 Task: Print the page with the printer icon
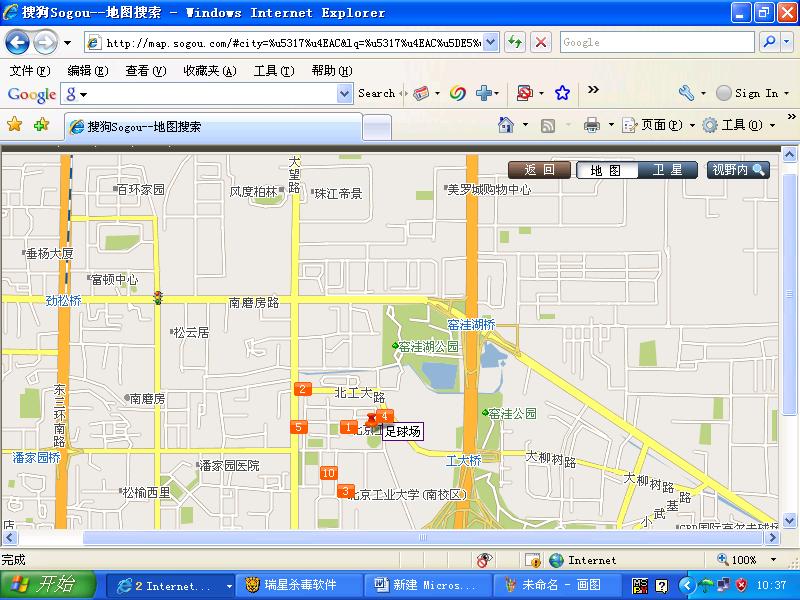click(x=592, y=125)
